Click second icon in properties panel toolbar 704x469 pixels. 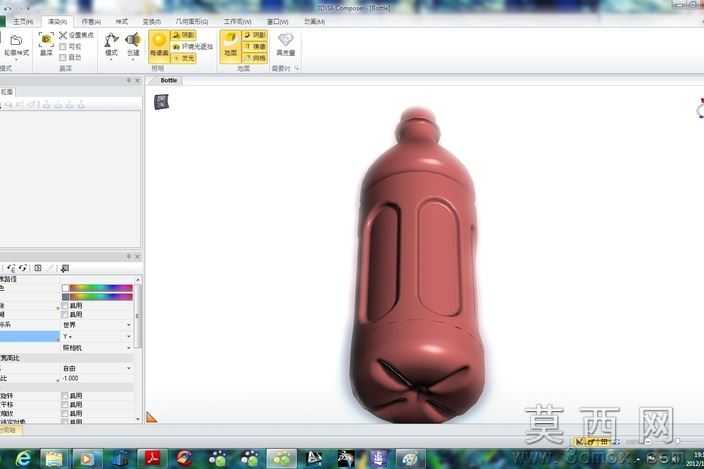(22, 268)
